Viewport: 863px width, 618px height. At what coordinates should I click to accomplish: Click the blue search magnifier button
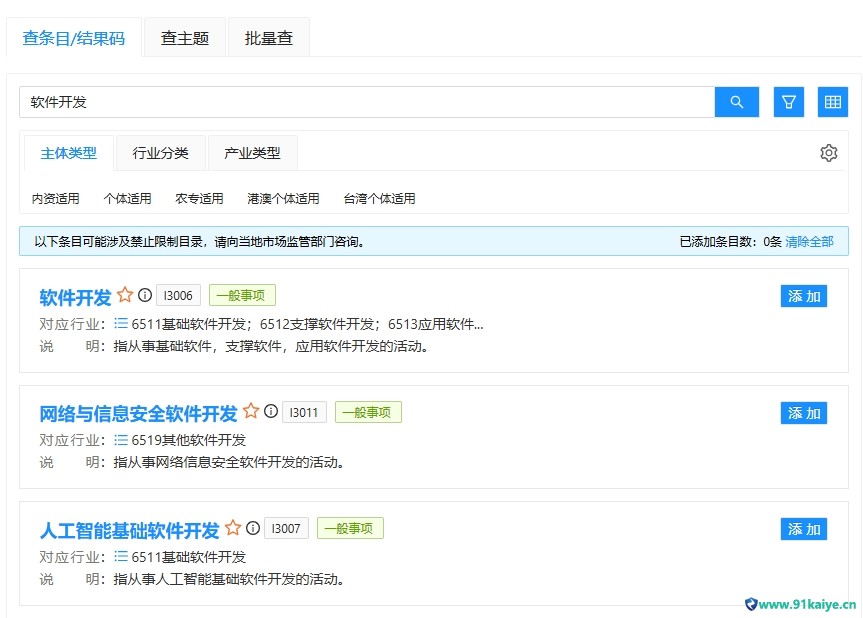(736, 102)
